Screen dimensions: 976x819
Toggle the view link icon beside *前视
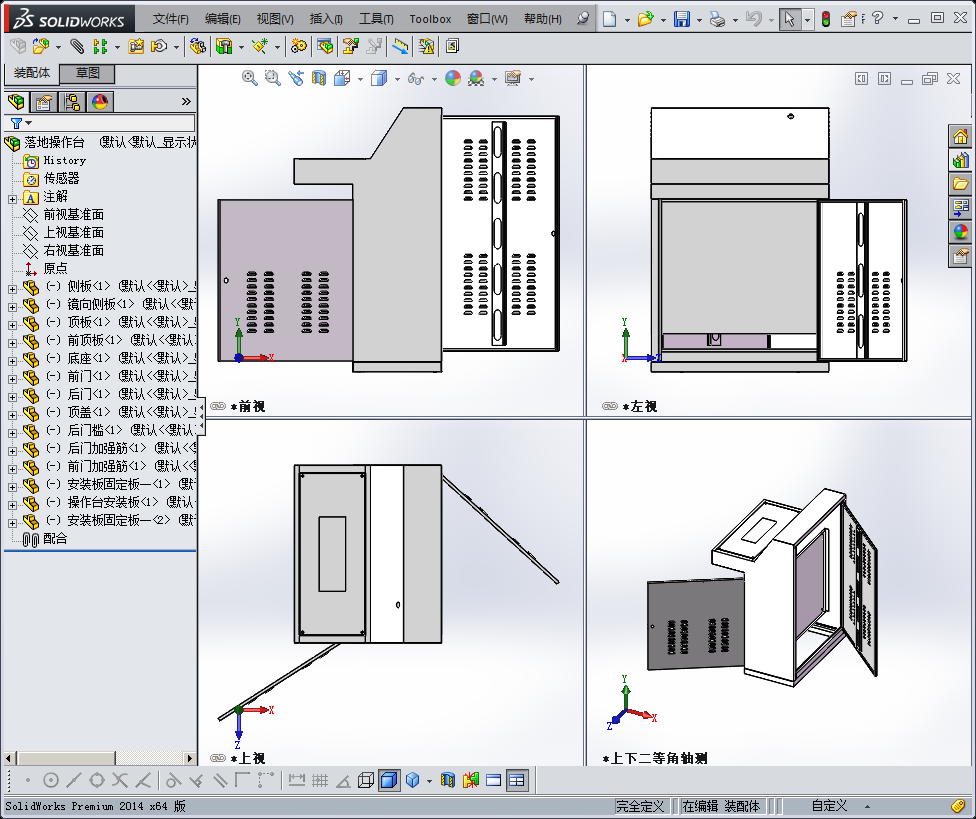(218, 406)
